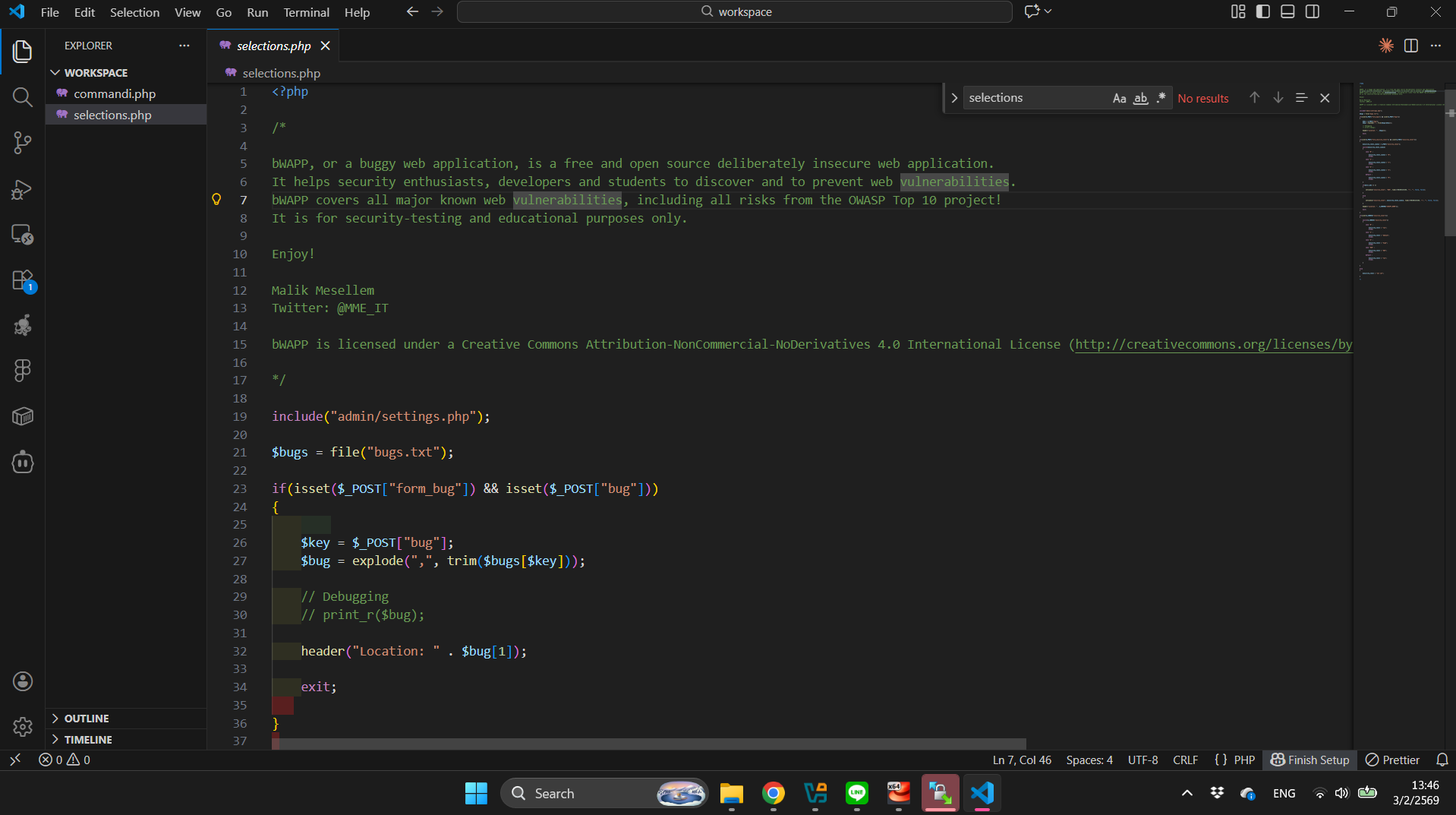
Task: Expand the TIMELINE section
Action: [x=87, y=740]
